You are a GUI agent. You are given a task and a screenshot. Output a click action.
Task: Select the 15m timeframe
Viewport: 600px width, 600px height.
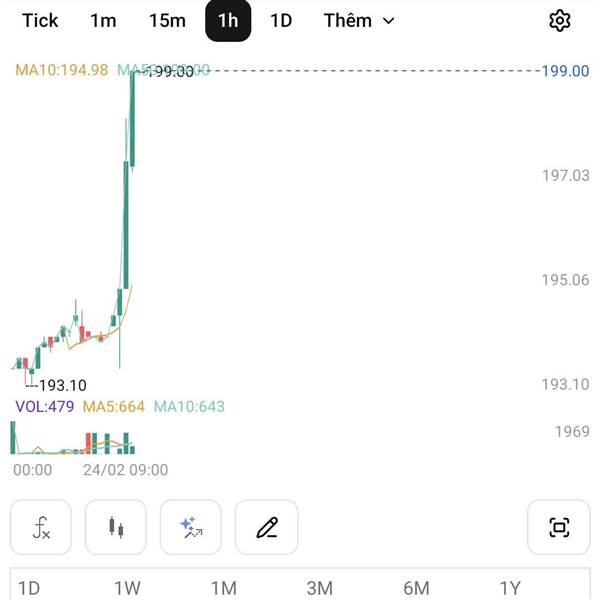(167, 21)
